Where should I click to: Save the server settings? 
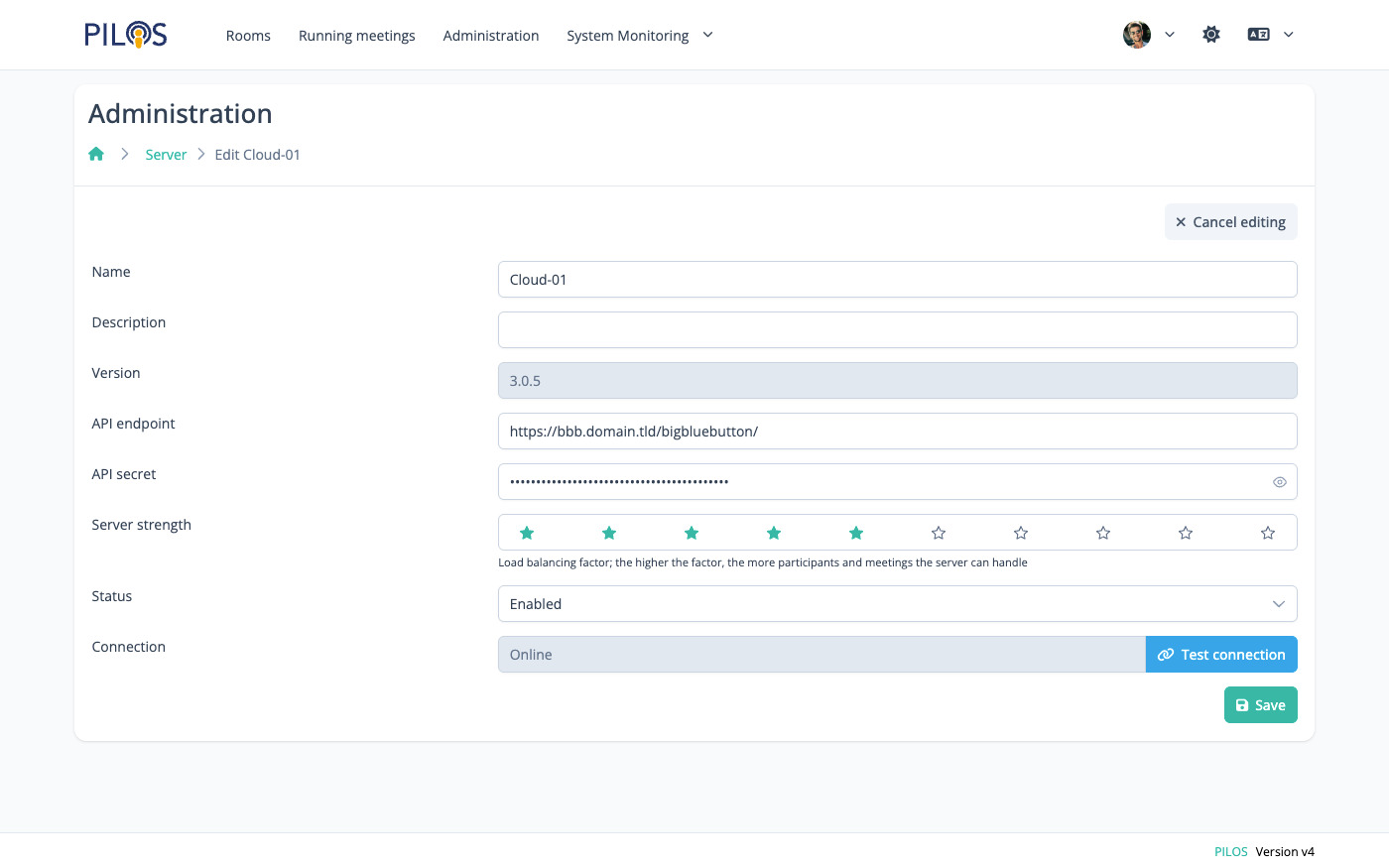pyautogui.click(x=1260, y=705)
